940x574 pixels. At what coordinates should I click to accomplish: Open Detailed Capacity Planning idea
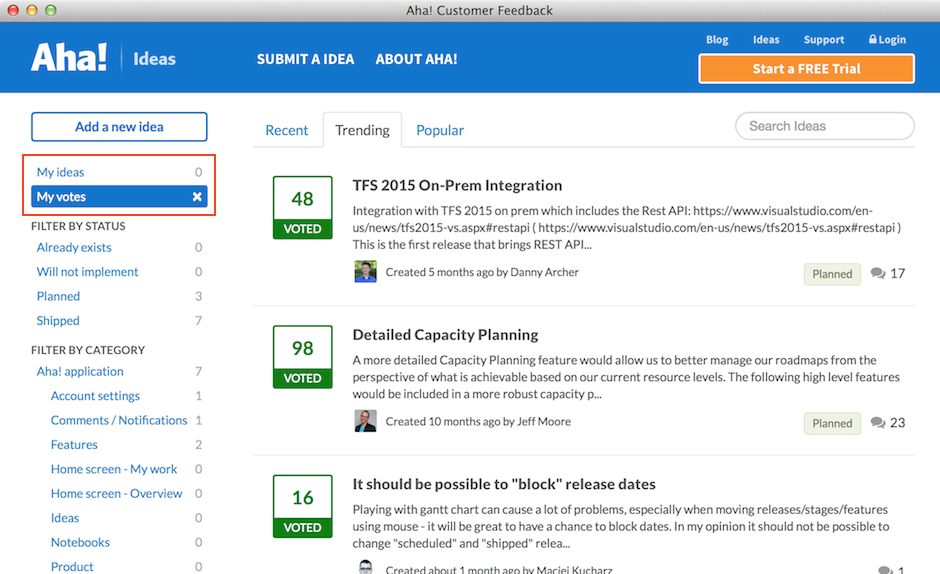point(445,335)
